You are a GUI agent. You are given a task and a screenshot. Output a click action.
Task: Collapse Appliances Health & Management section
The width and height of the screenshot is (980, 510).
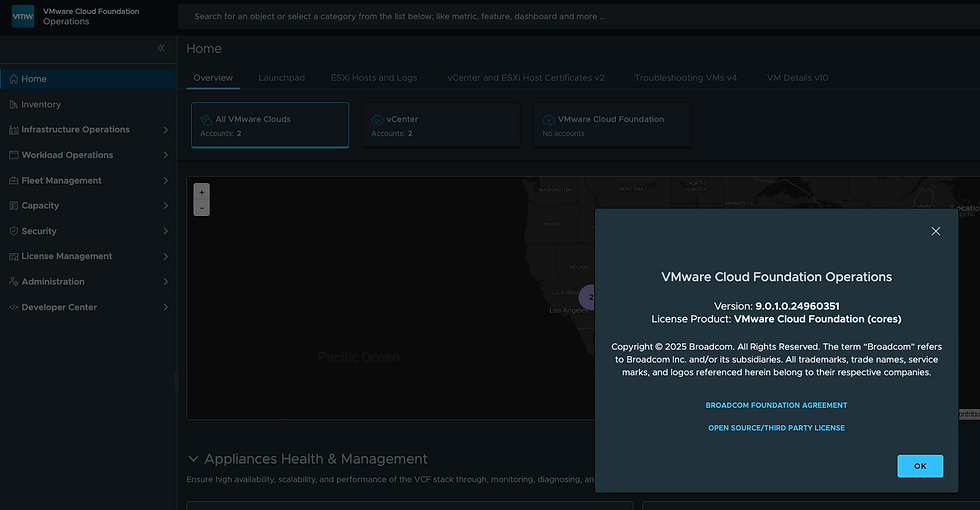pos(193,459)
